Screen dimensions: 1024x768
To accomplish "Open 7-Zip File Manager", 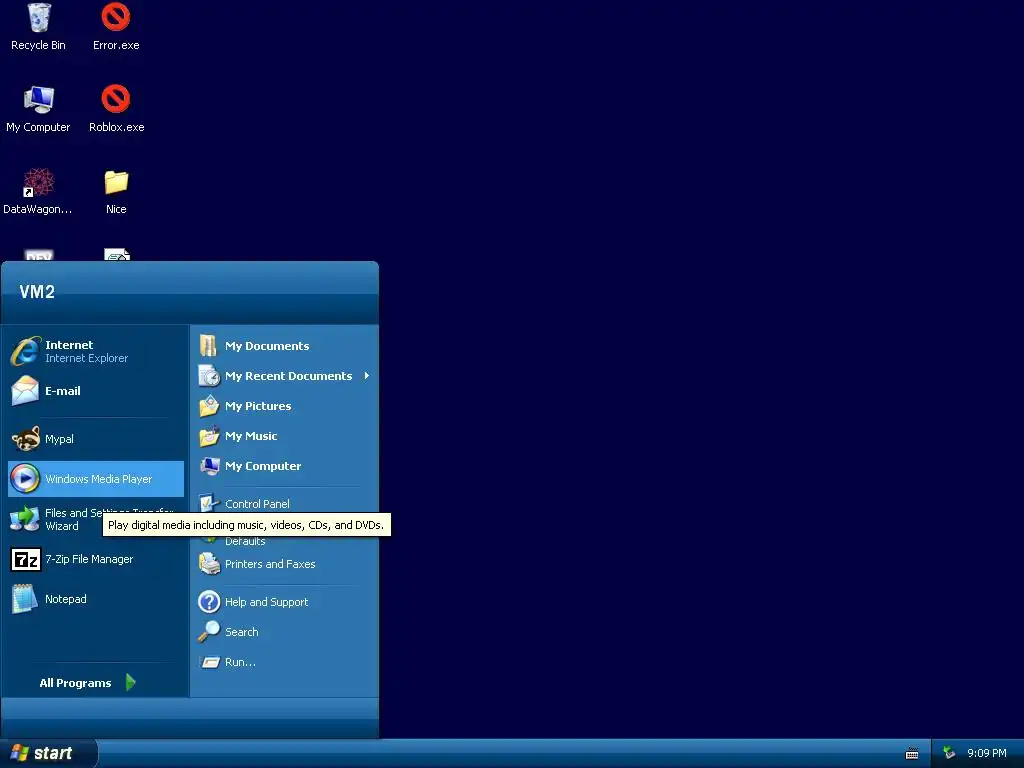I will (96, 559).
